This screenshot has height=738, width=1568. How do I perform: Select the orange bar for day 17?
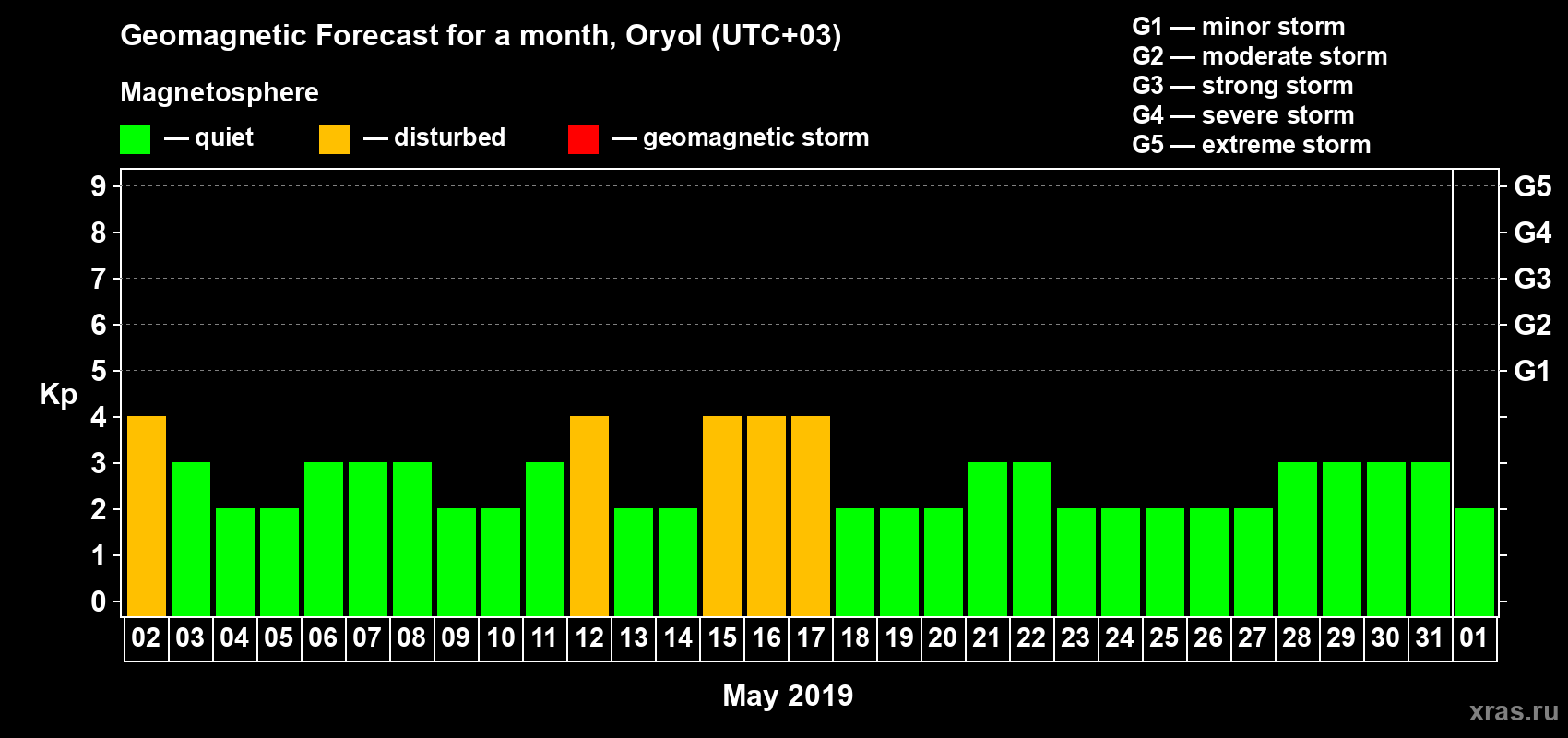point(811,516)
